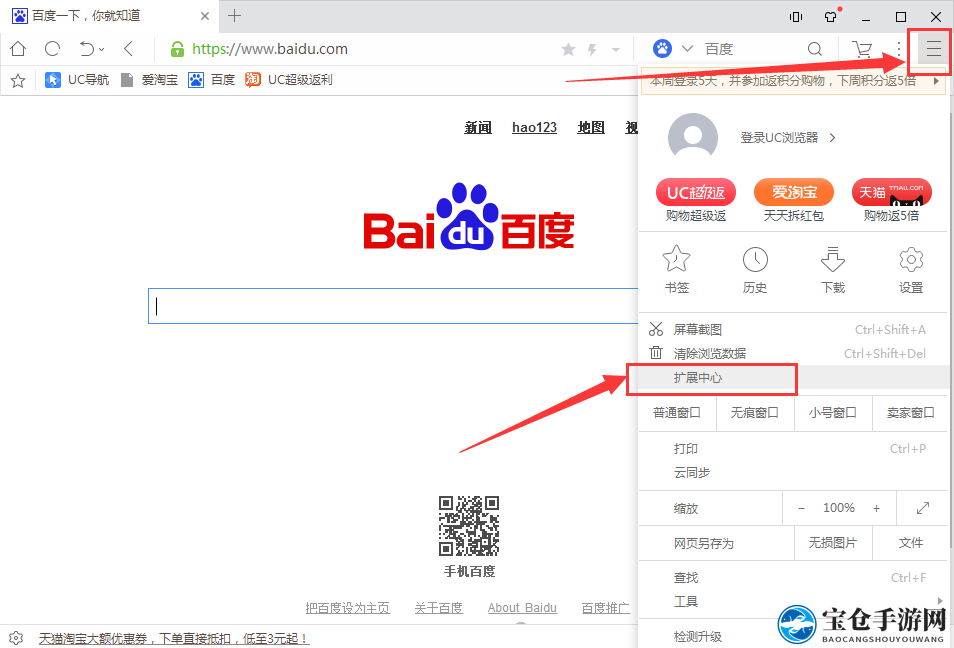This screenshot has width=954, height=648.
Task: Click the hao123 link
Action: [534, 127]
